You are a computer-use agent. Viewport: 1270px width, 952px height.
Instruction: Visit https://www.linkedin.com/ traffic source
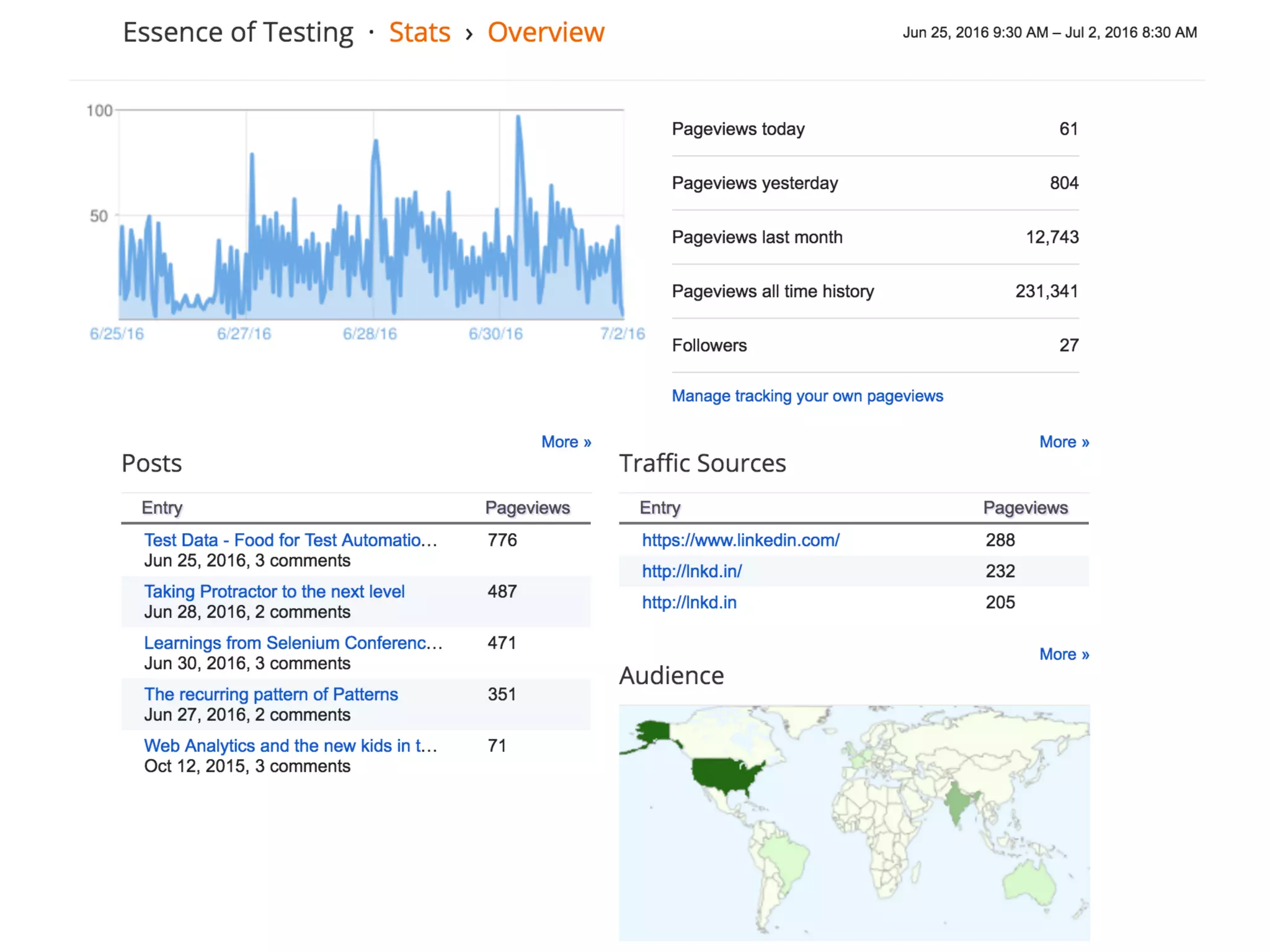point(740,540)
